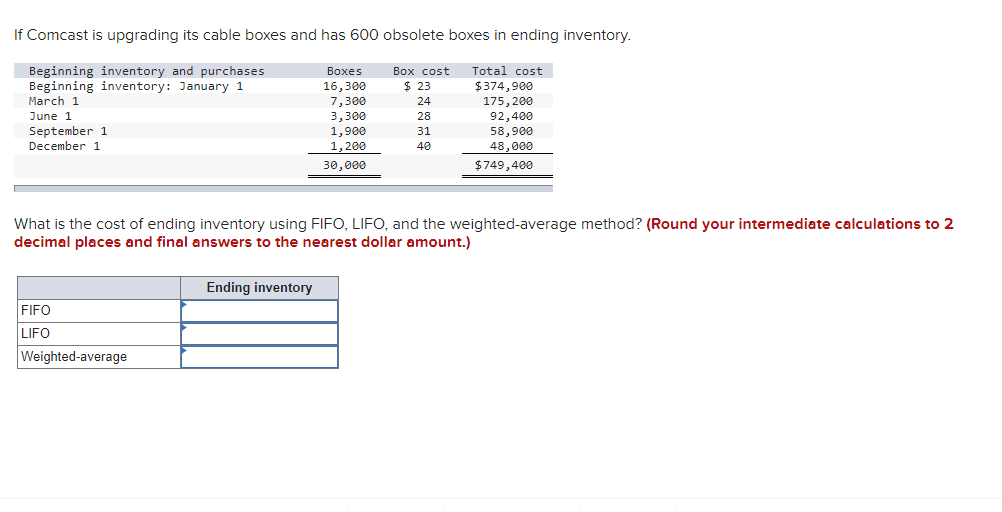Click the 92,400 total cost value
Viewport: 1002px width, 512px height.
pyautogui.click(x=511, y=116)
